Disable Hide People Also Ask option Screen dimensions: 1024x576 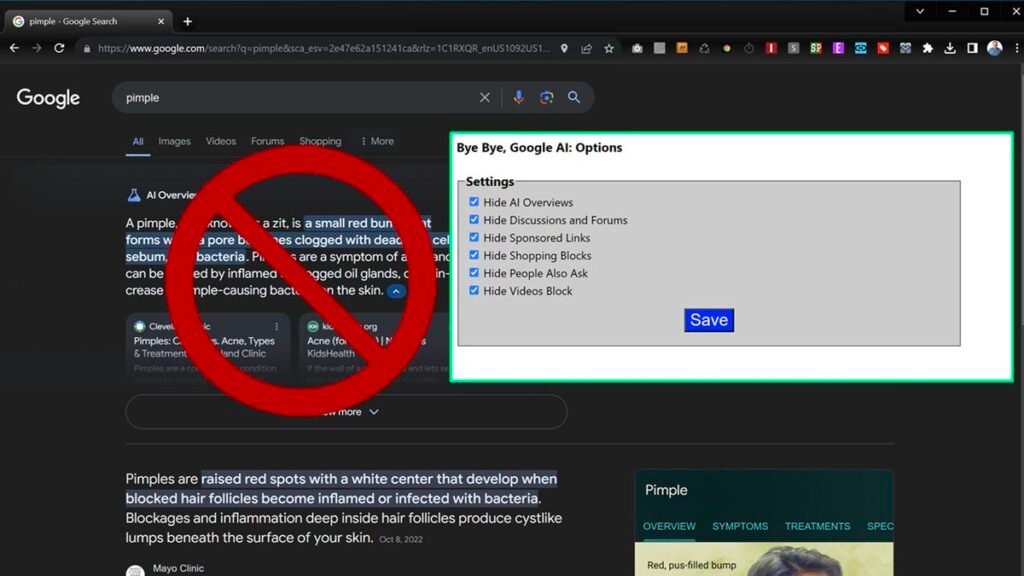(474, 273)
